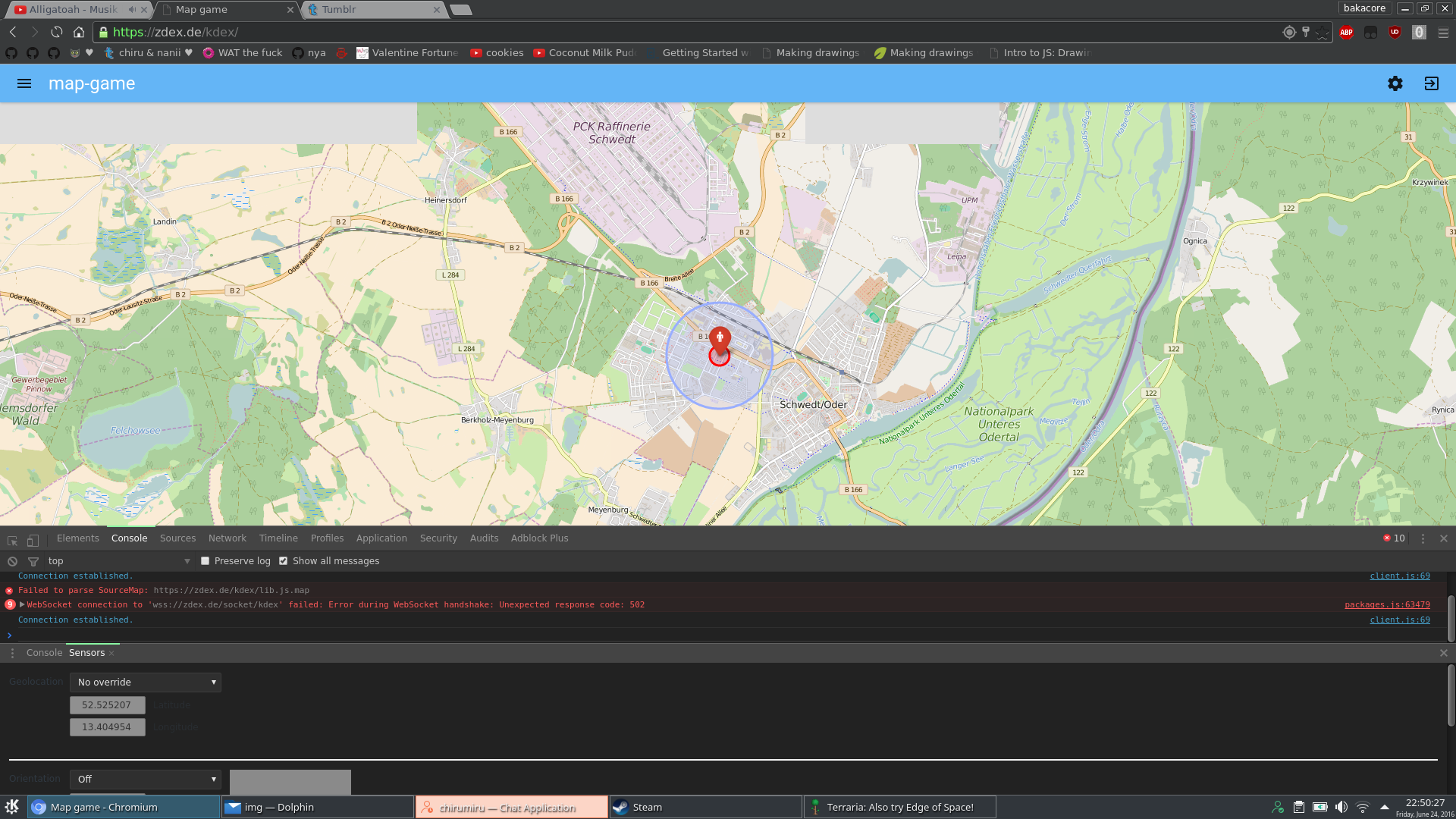Switch drawer to Console tab
1456x819 pixels.
(x=44, y=653)
